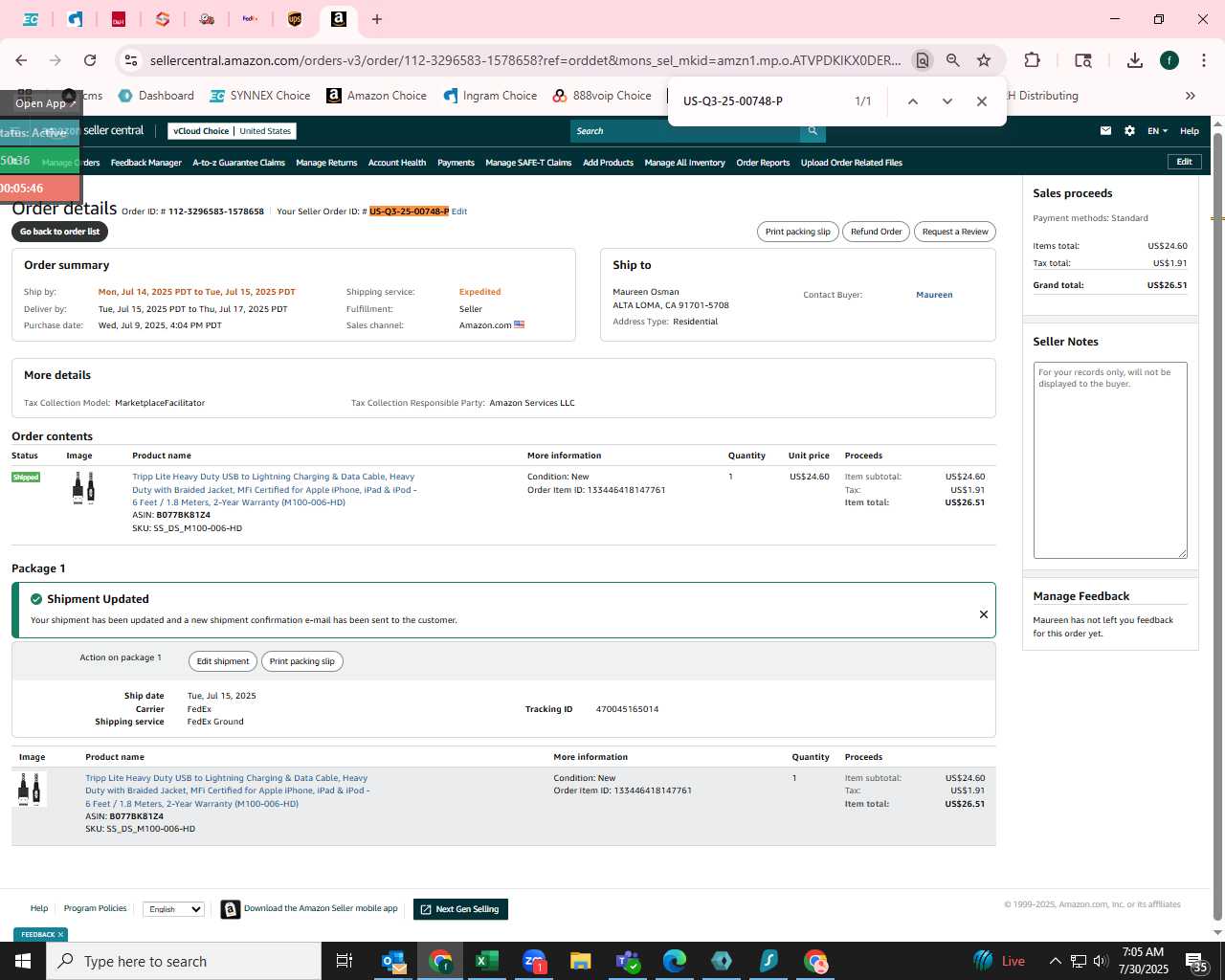Viewport: 1225px width, 980px height.
Task: Open browser extensions puzzle icon
Action: (x=1032, y=60)
